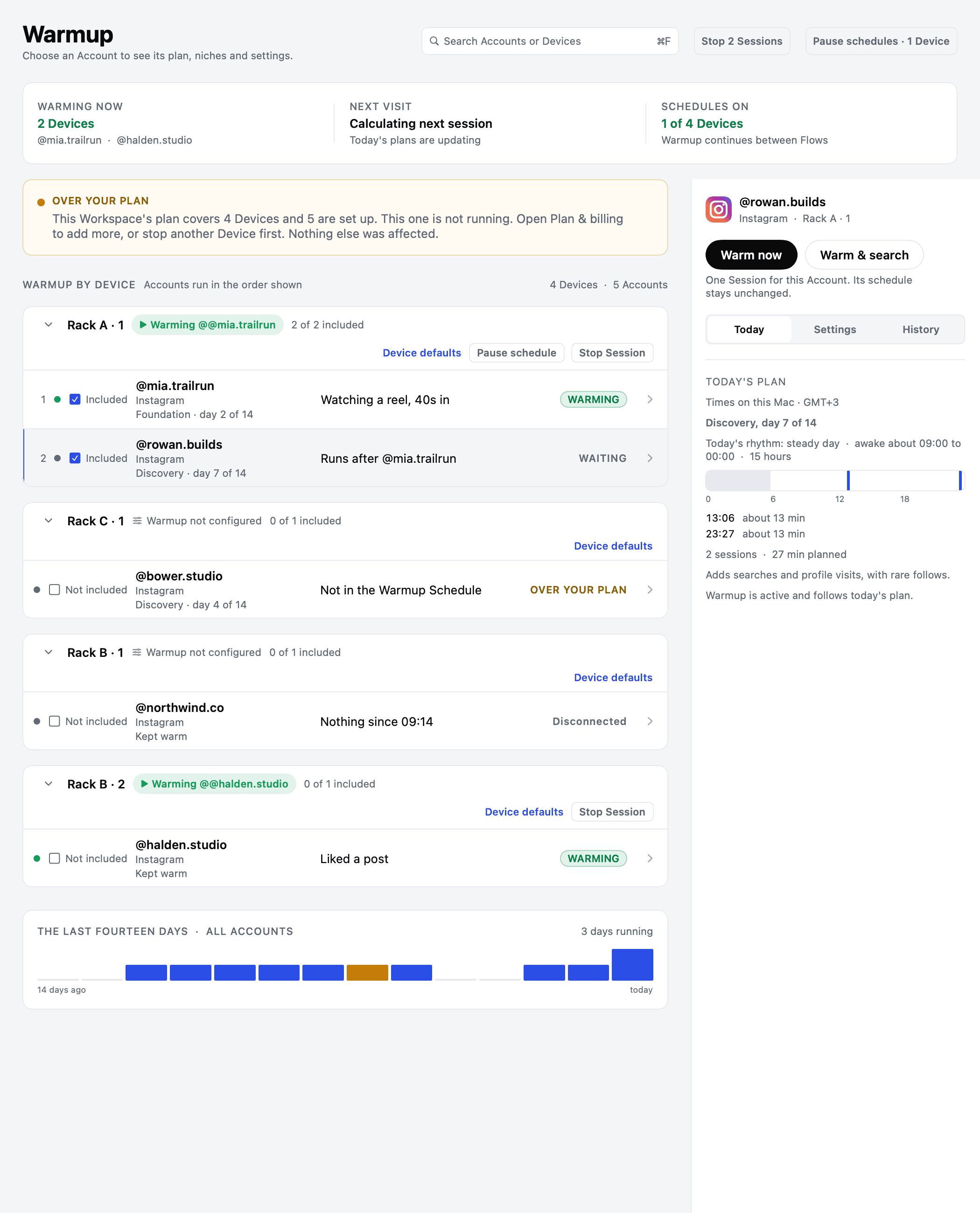Click the Warm & search button

pos(864,255)
